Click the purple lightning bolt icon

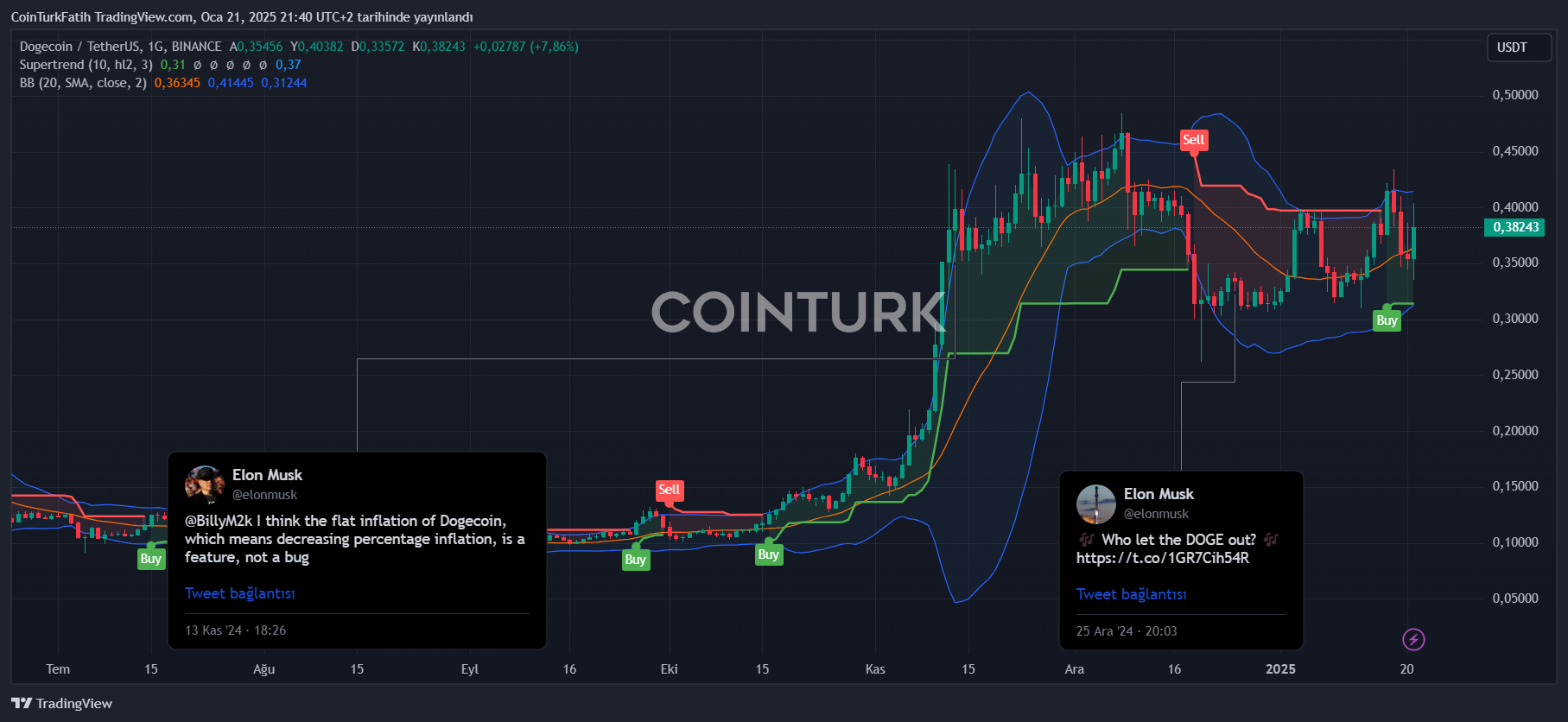tap(1413, 639)
